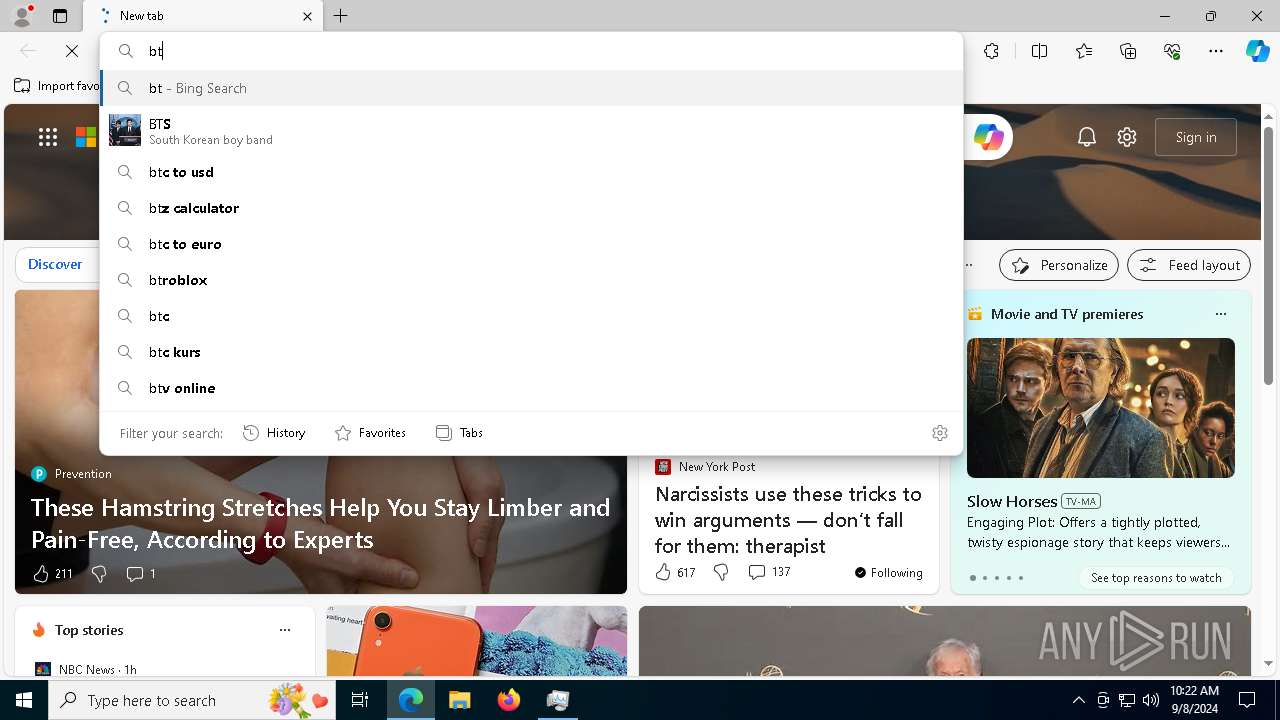Open the Slow Horses thumbnail
Viewport: 1280px width, 720px height.
coord(1101,408)
